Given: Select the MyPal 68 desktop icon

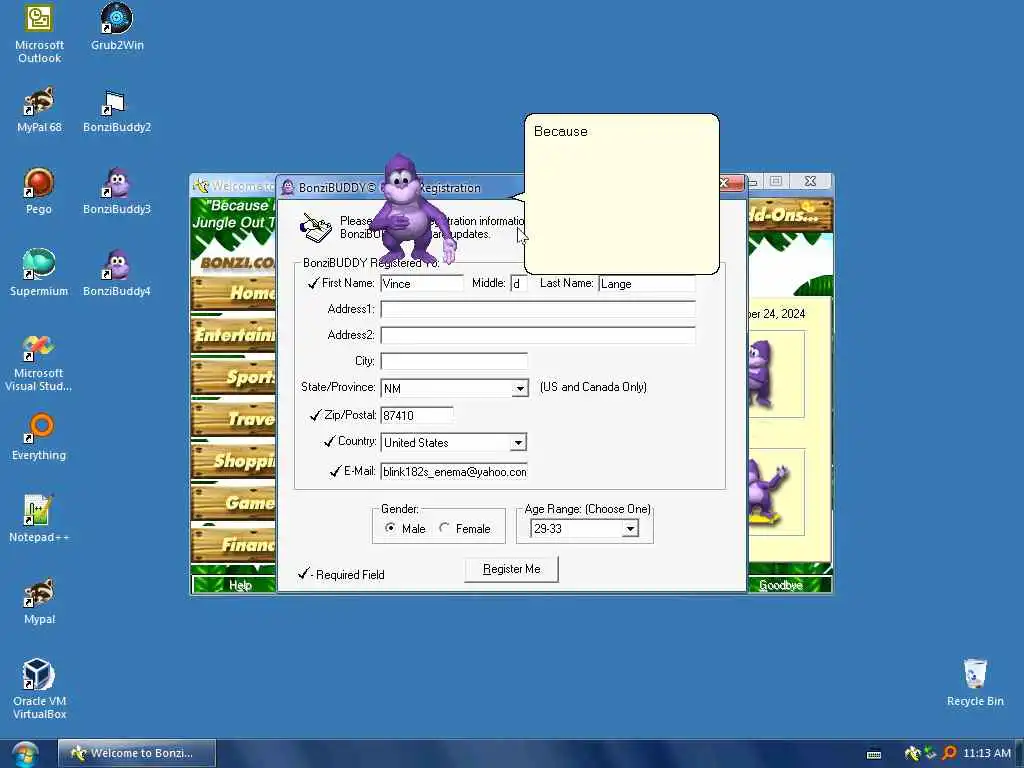Looking at the screenshot, I should point(39,110).
